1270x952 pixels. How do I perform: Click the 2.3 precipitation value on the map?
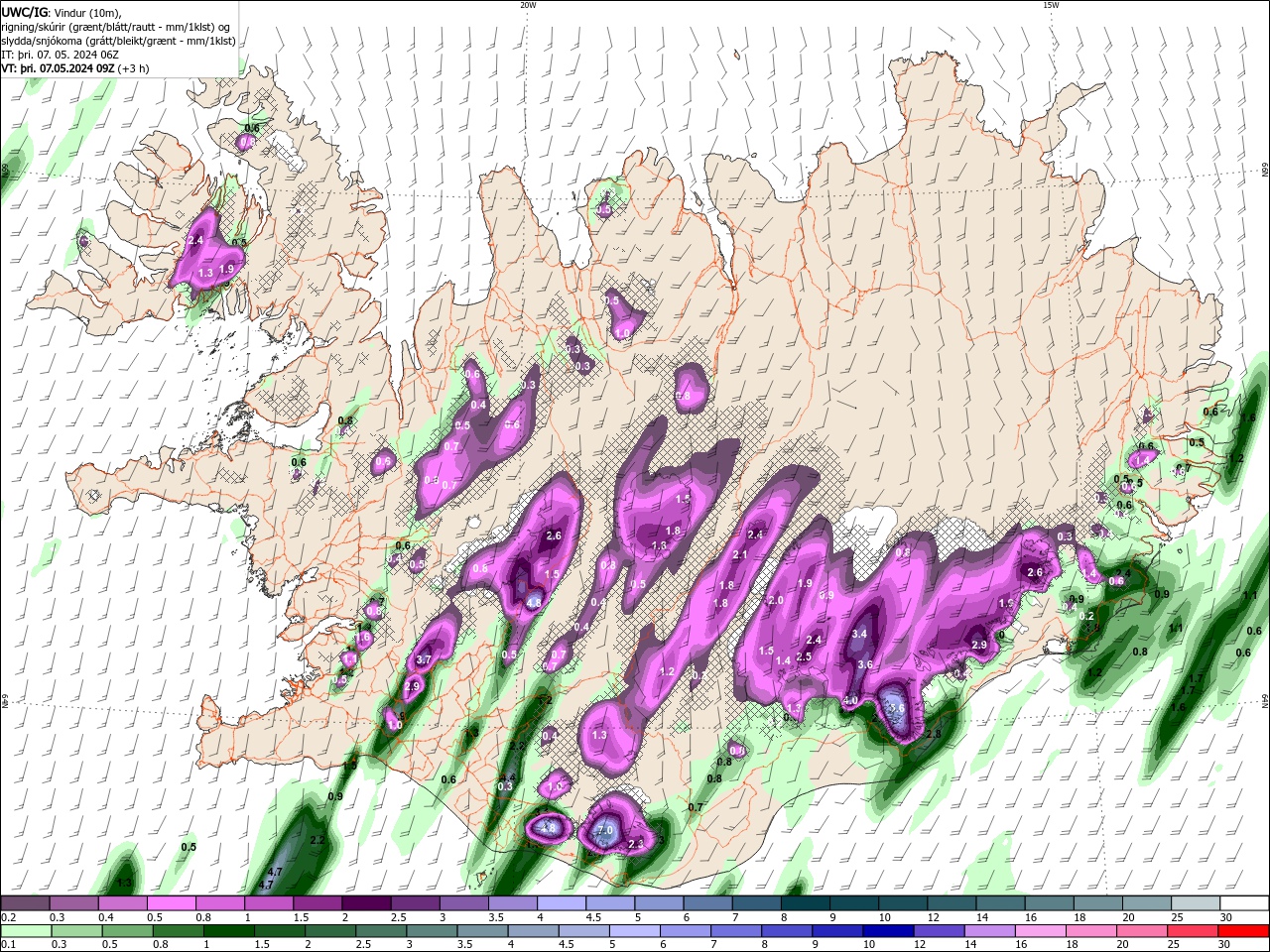[x=636, y=844]
